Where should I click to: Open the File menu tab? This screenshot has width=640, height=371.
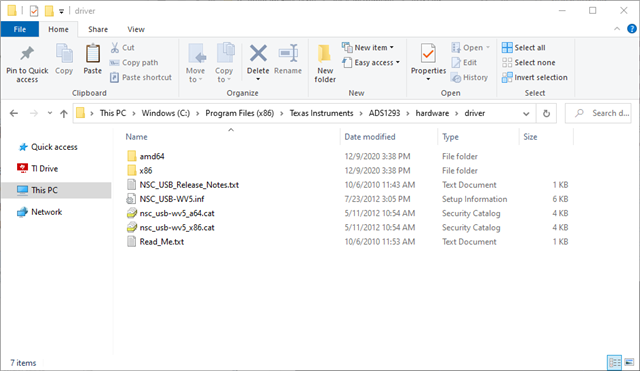pos(20,29)
